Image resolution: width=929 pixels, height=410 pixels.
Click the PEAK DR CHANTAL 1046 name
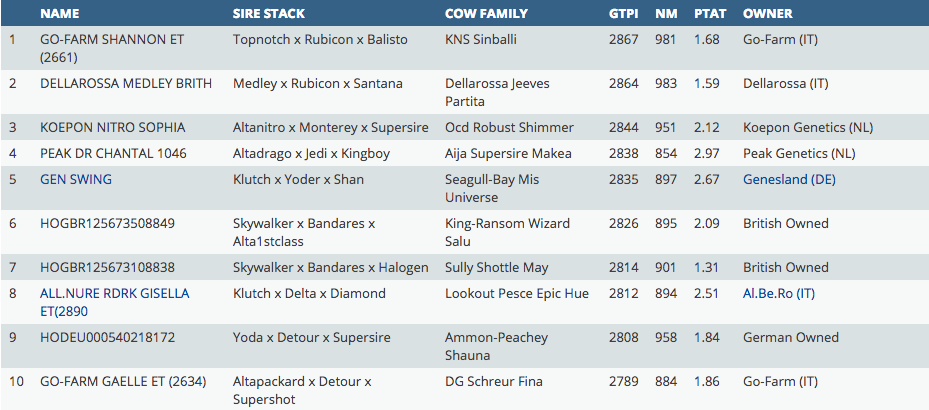[115, 154]
